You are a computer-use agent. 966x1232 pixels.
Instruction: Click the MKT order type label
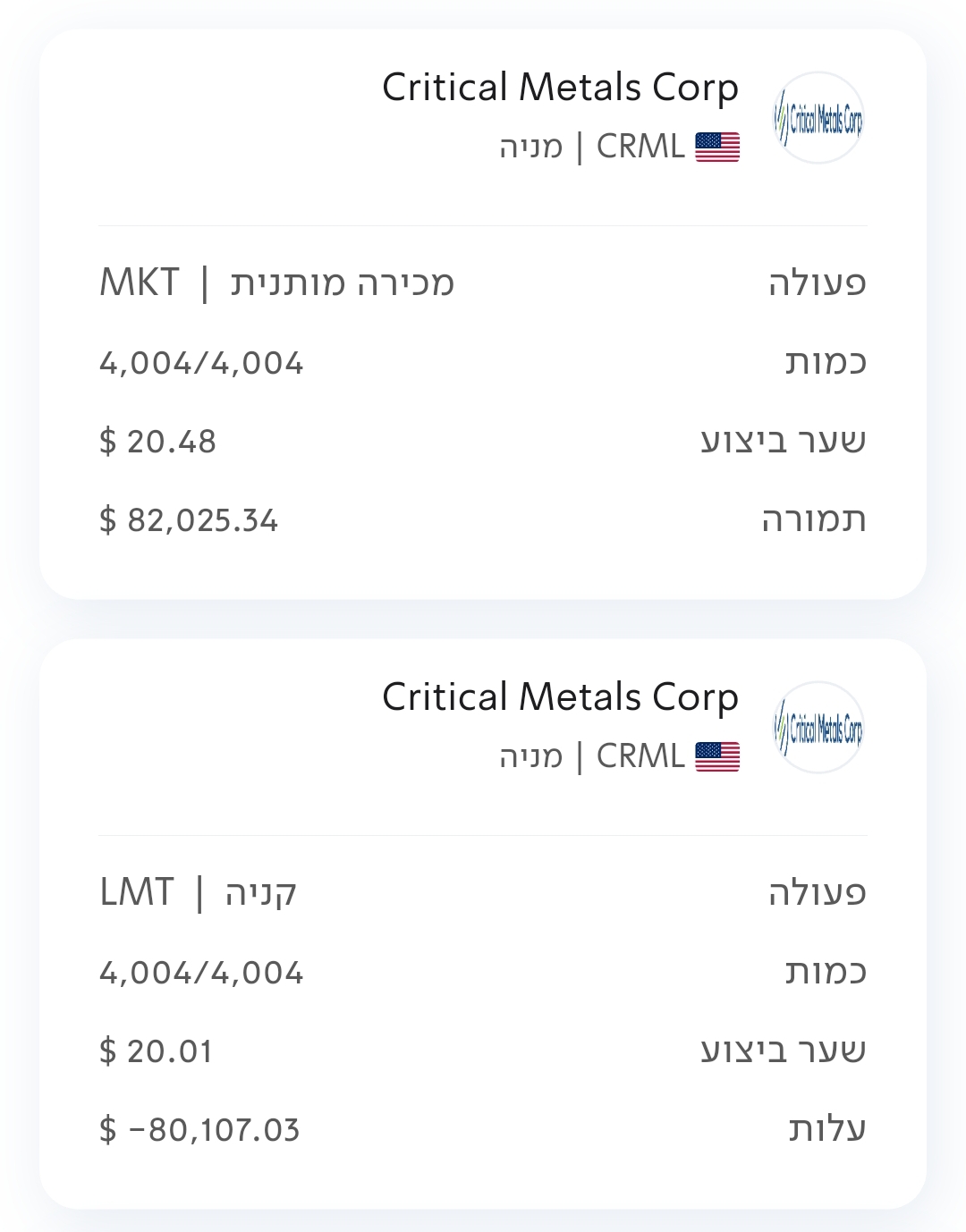(140, 283)
